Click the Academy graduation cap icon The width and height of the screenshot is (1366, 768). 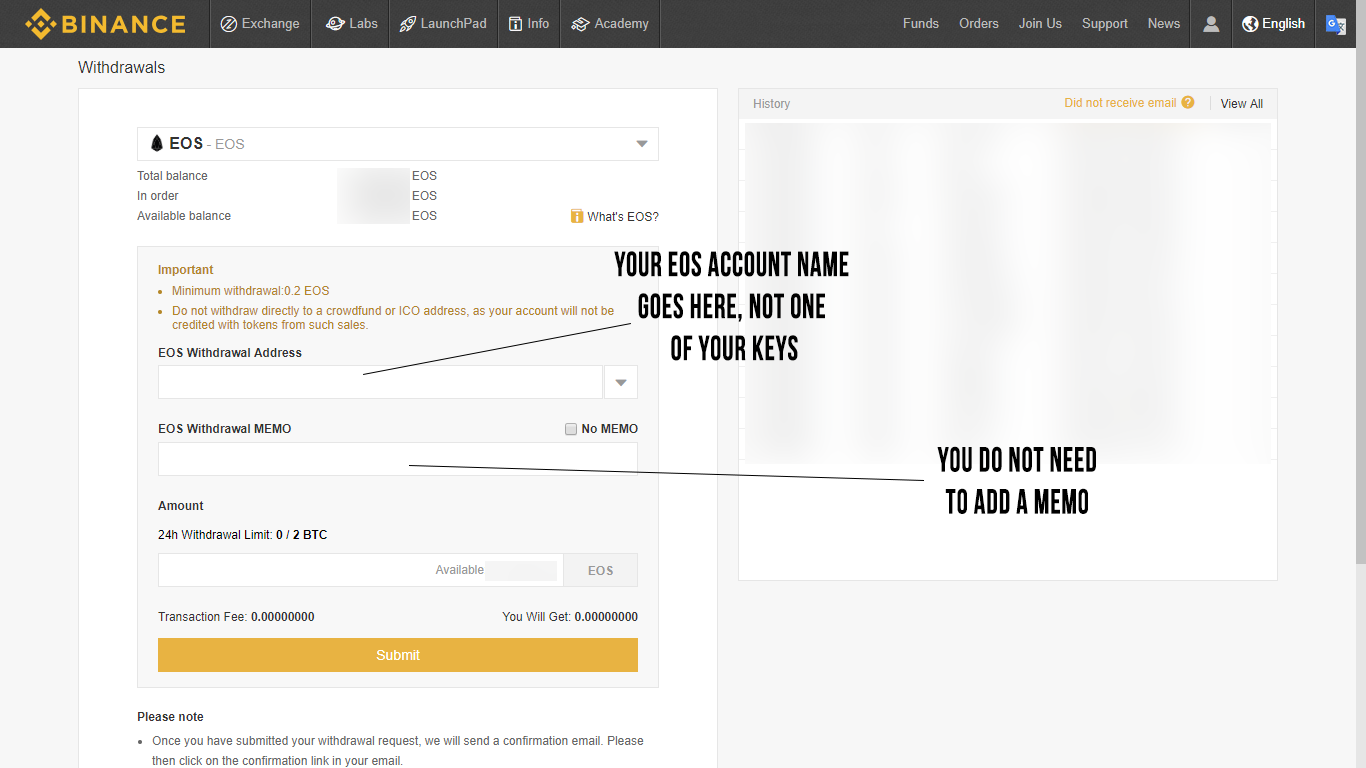(x=580, y=24)
